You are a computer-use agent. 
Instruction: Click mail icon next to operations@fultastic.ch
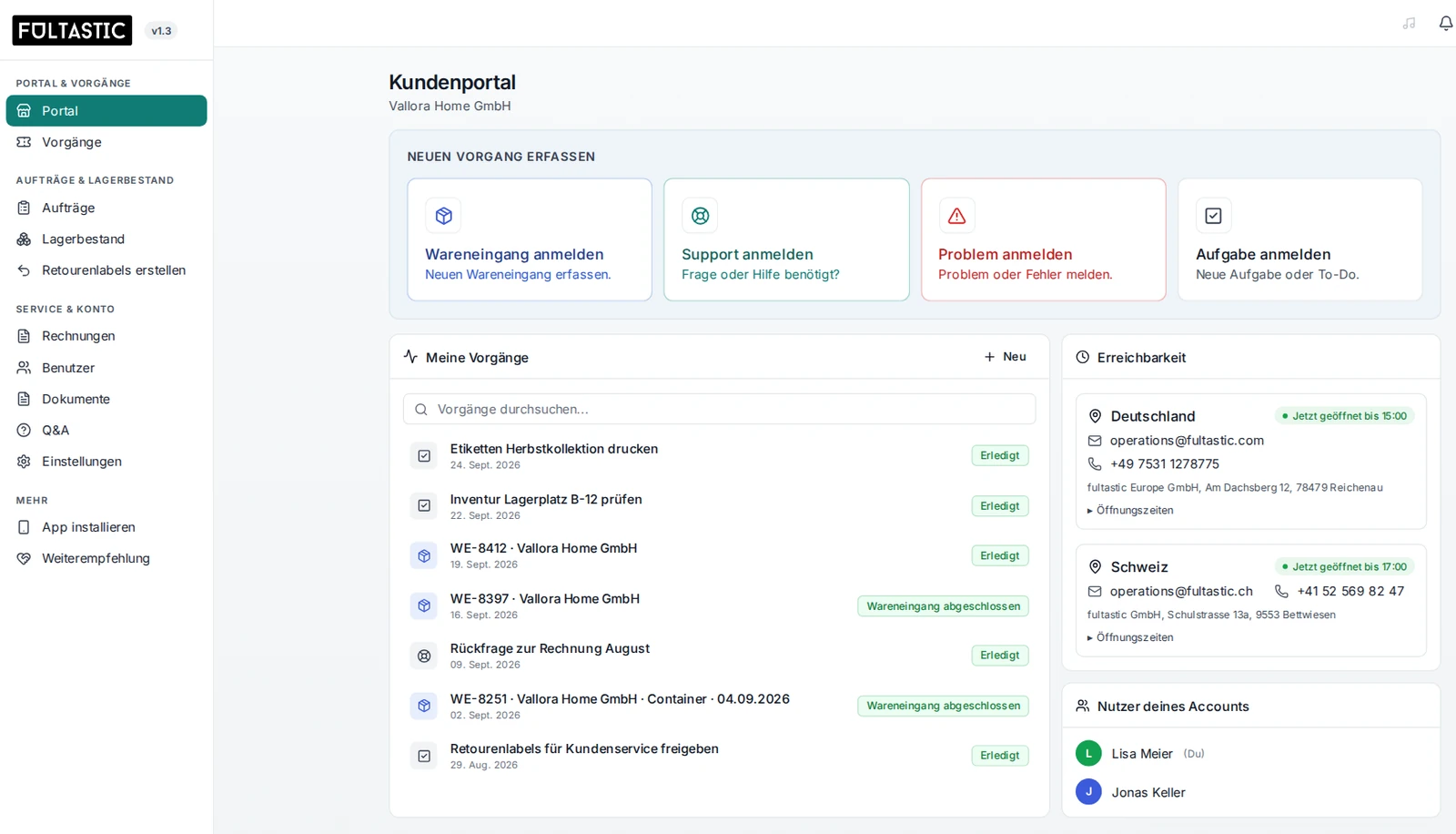(x=1095, y=591)
